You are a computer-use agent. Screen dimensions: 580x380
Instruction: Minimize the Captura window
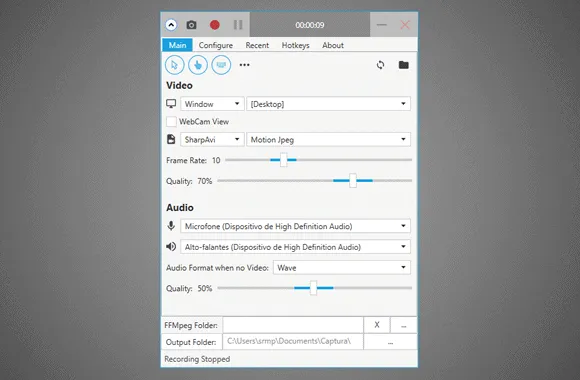(382, 25)
